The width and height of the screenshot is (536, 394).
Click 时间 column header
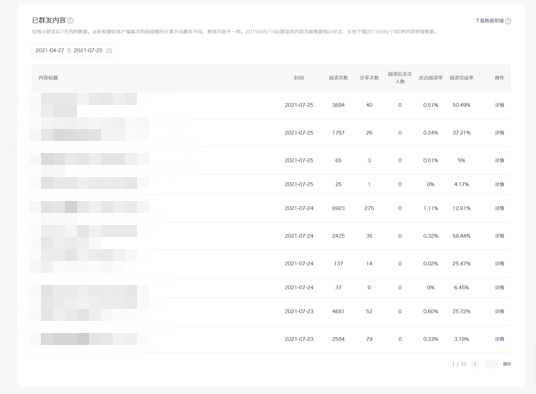point(299,78)
